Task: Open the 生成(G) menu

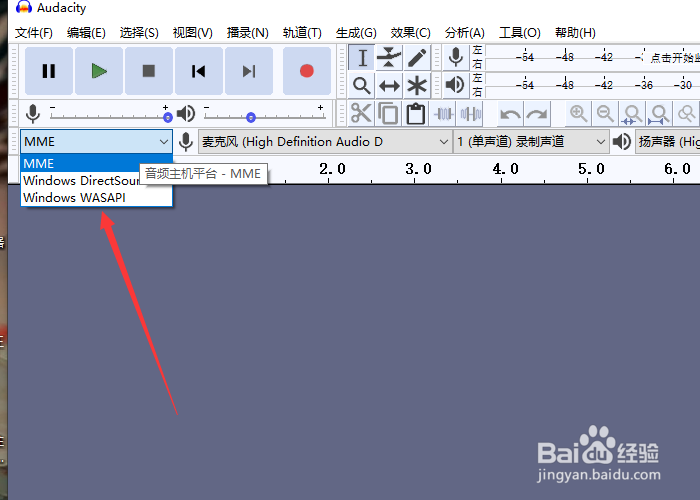Action: pyautogui.click(x=356, y=33)
